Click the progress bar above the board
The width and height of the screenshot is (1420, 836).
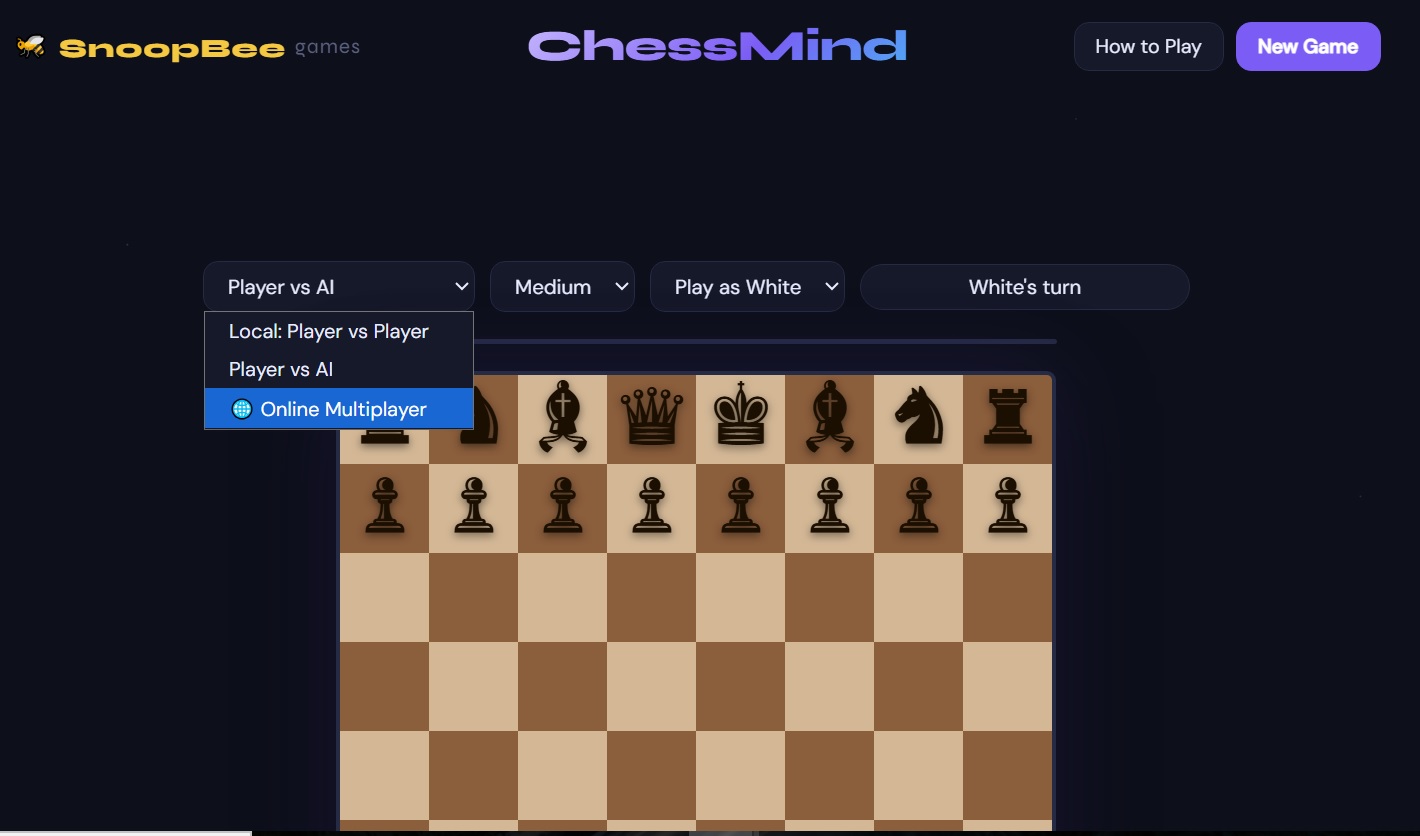[x=765, y=341]
